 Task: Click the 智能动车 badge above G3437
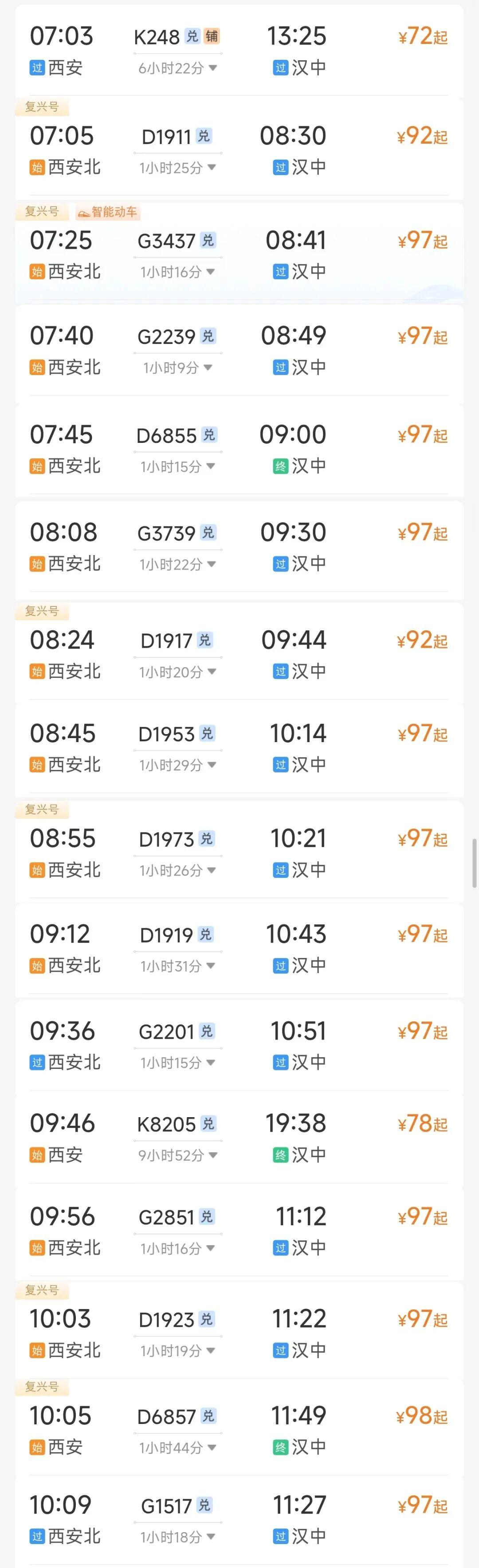point(108,212)
